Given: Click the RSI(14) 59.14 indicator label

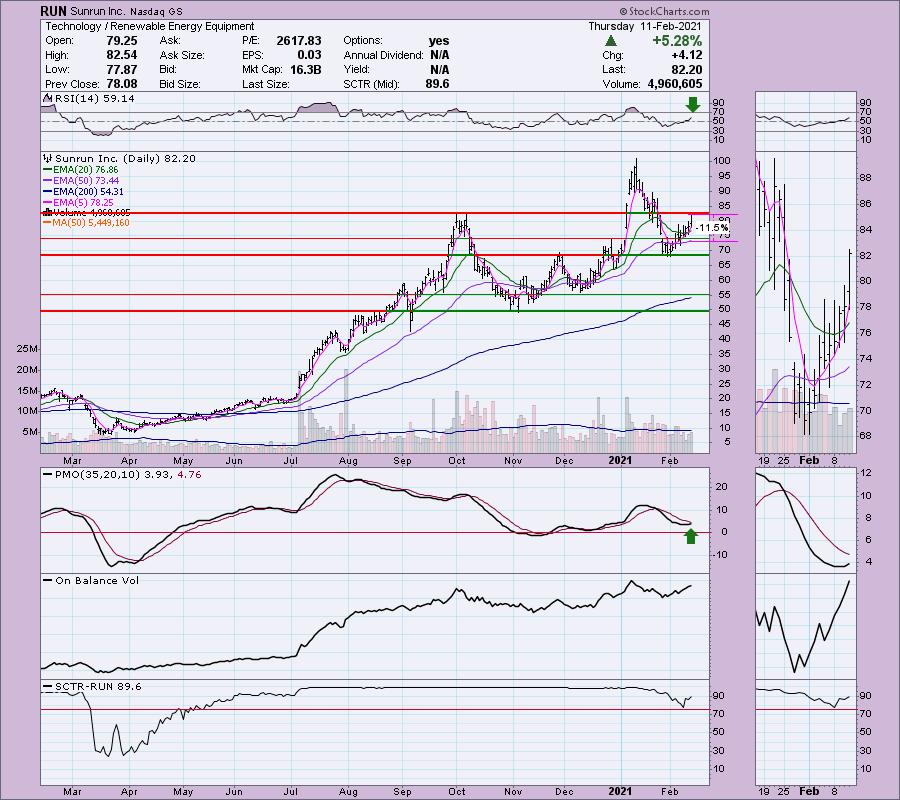Looking at the screenshot, I should (90, 99).
